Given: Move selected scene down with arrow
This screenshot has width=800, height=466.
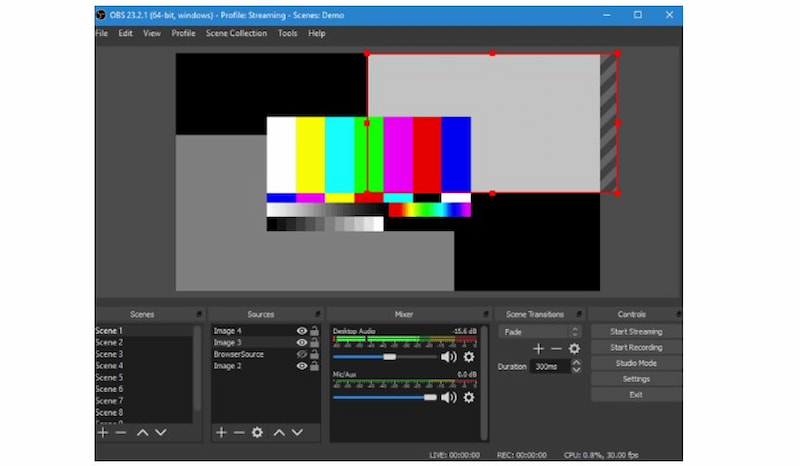Looking at the screenshot, I should [x=161, y=432].
